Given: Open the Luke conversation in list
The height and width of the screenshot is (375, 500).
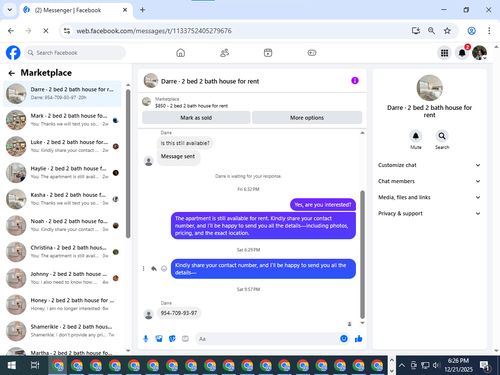Looking at the screenshot, I should tap(62, 146).
